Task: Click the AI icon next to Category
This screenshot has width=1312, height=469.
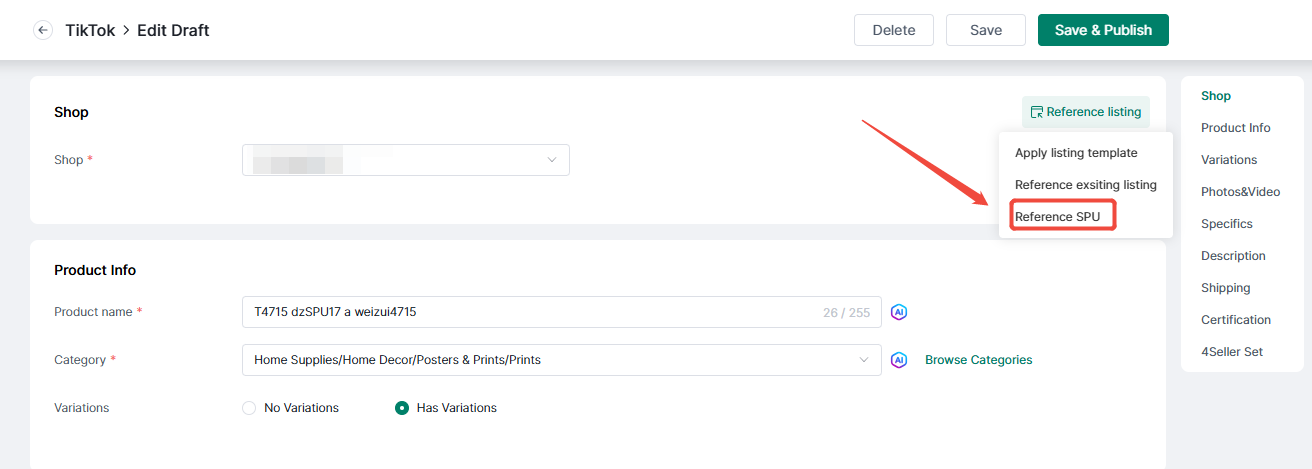Action: (899, 360)
